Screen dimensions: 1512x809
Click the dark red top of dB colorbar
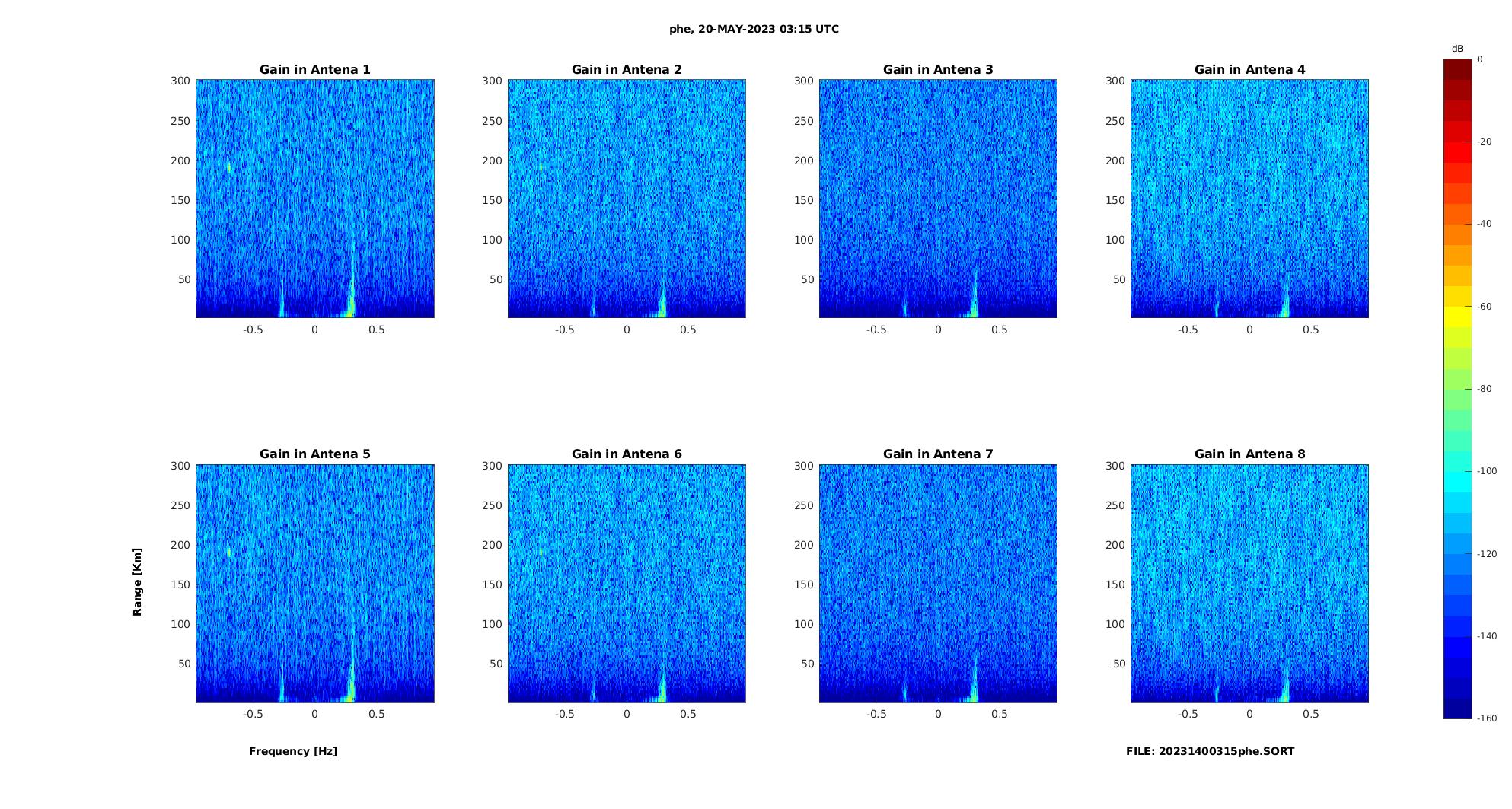coord(1458,69)
